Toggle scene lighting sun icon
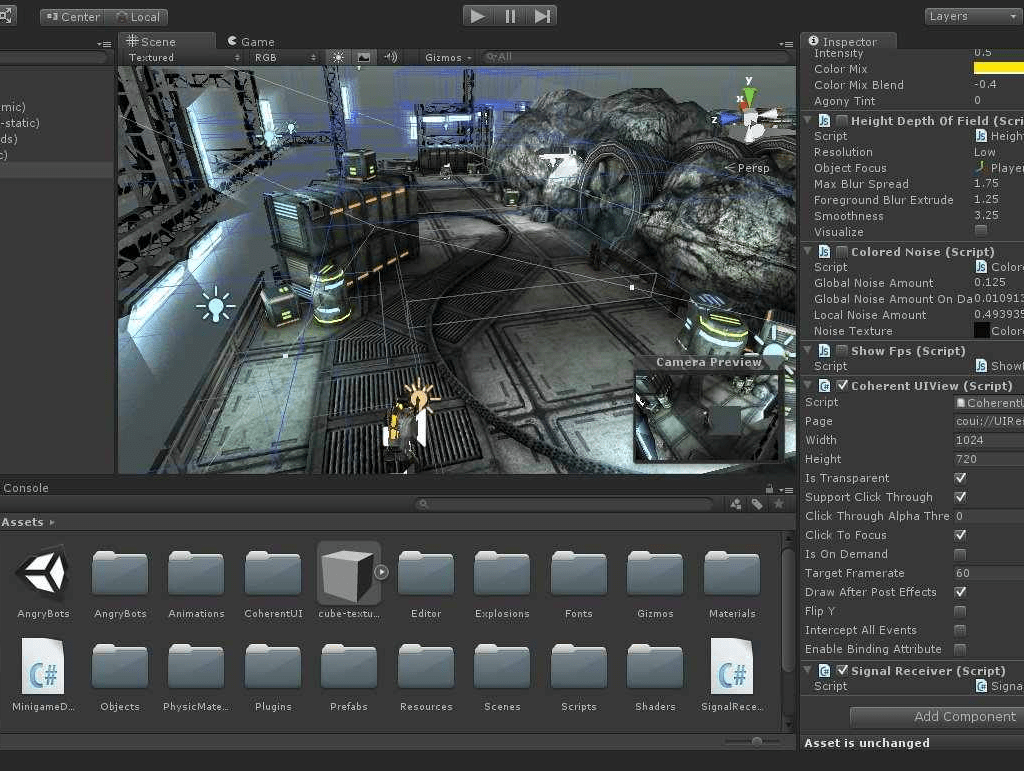The width and height of the screenshot is (1024, 771). [338, 58]
